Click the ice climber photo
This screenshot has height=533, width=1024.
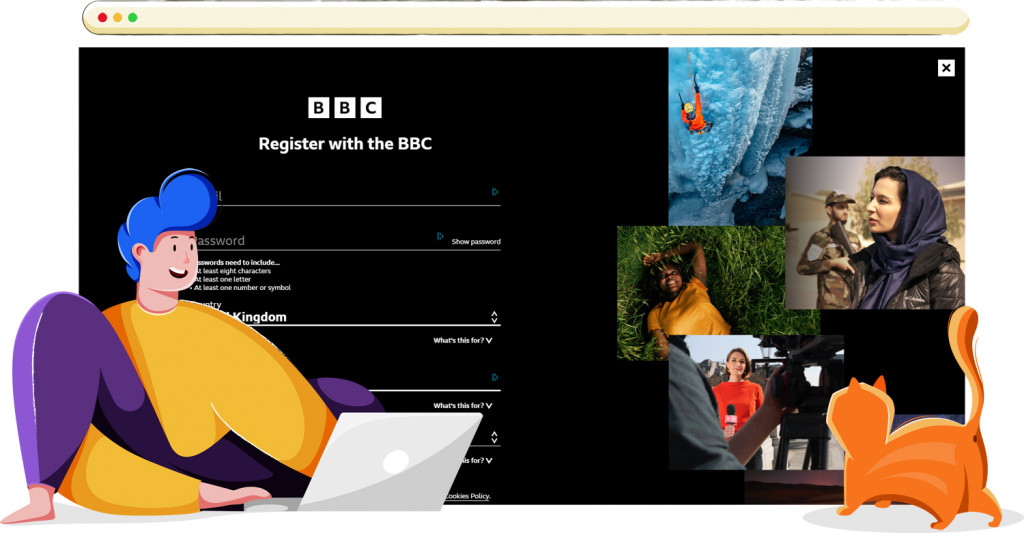[x=740, y=137]
